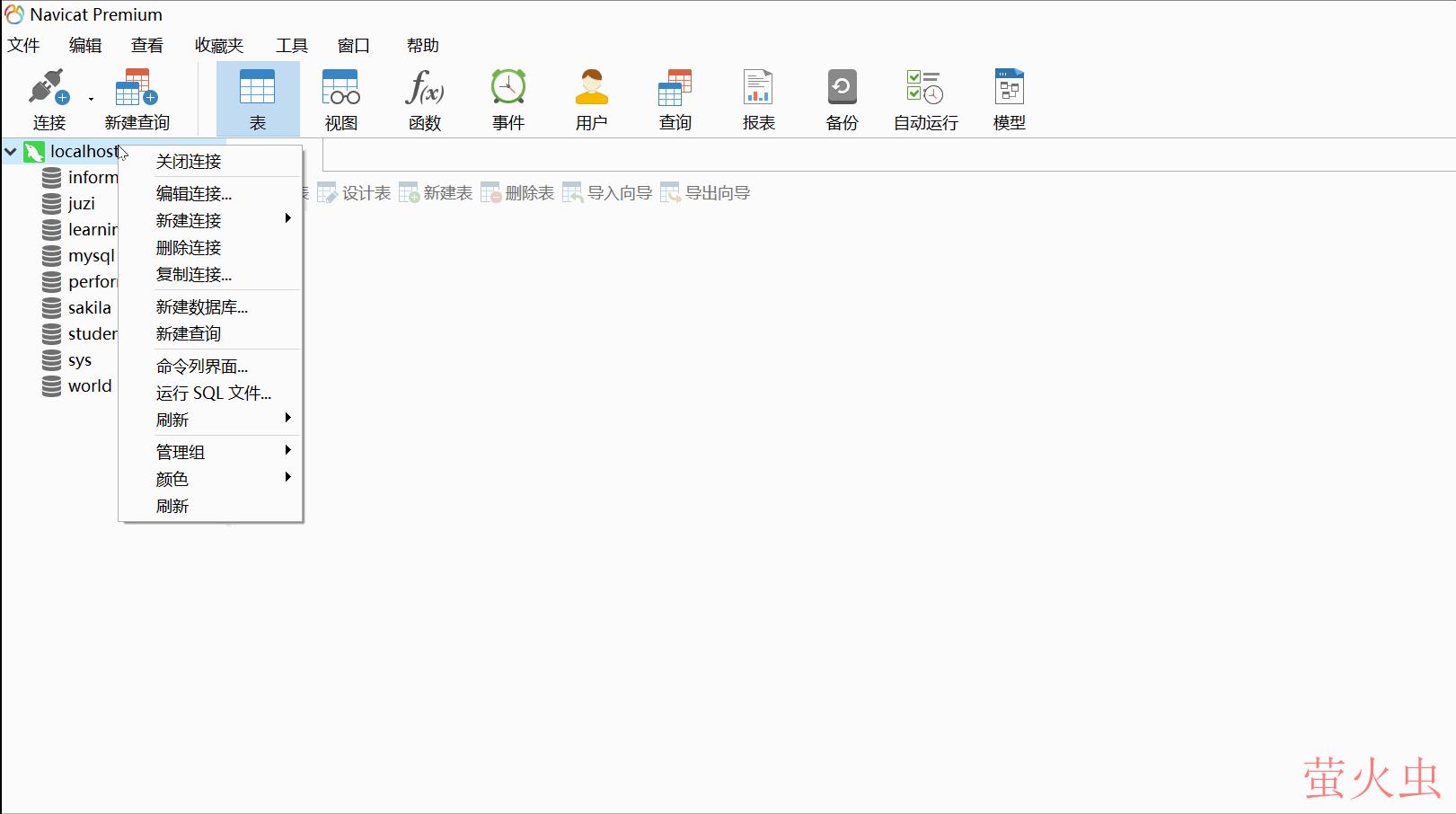This screenshot has height=814, width=1456.
Task: Click 命令列界面 in the context menu
Action: point(202,365)
